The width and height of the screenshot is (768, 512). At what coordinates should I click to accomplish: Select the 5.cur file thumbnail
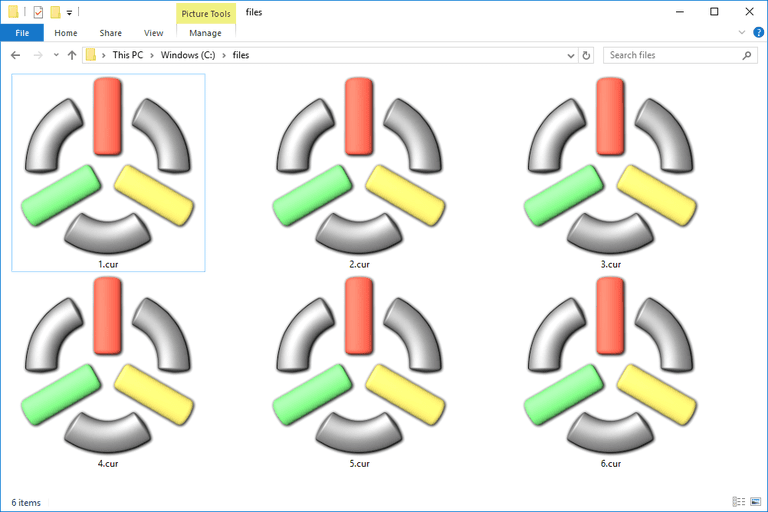tap(359, 365)
